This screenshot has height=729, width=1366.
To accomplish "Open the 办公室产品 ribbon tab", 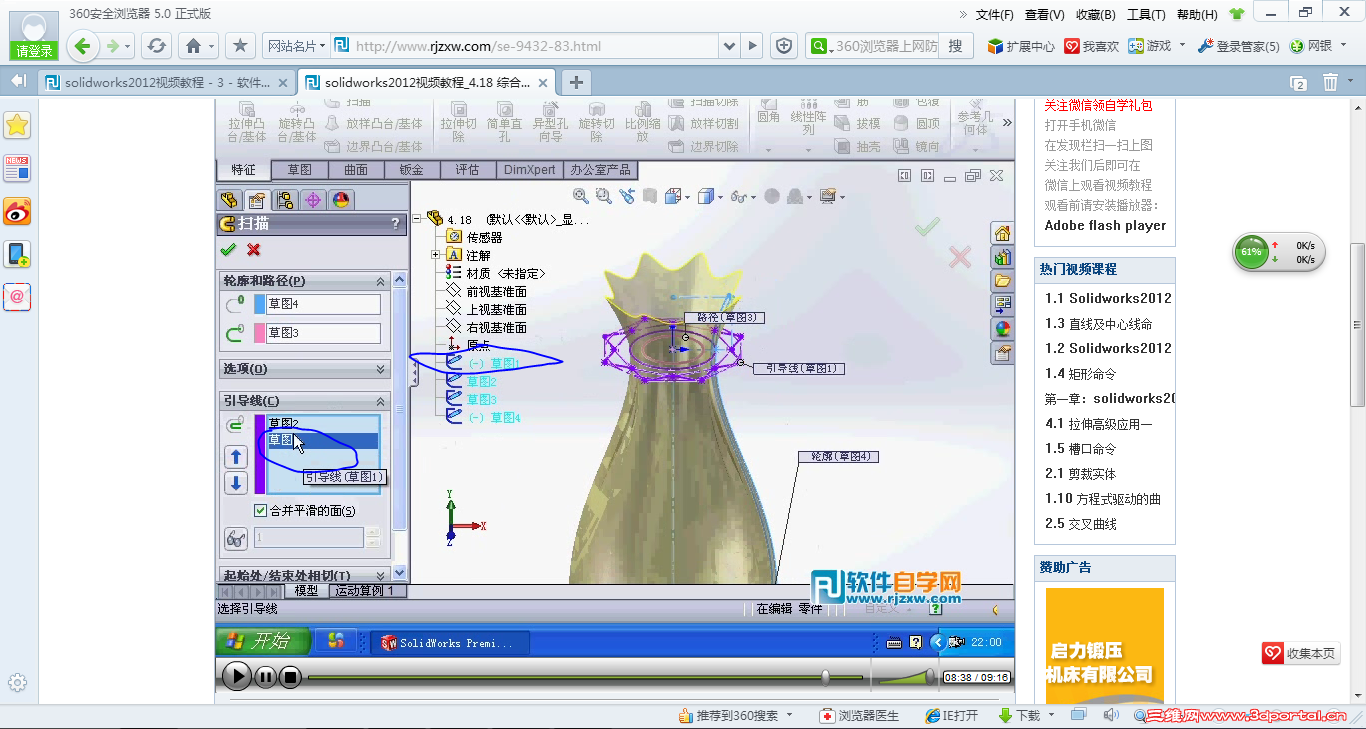I will [600, 170].
